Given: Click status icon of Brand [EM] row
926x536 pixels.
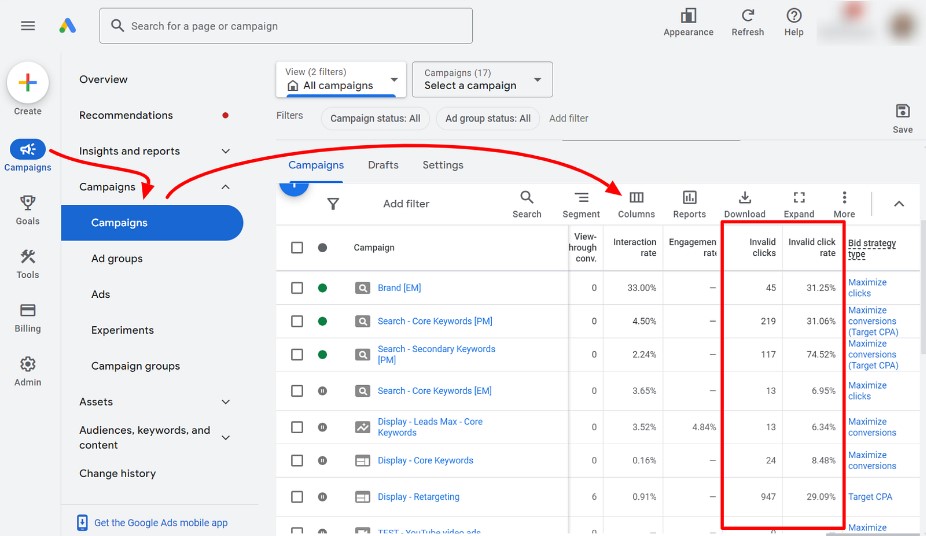Looking at the screenshot, I should tap(322, 288).
